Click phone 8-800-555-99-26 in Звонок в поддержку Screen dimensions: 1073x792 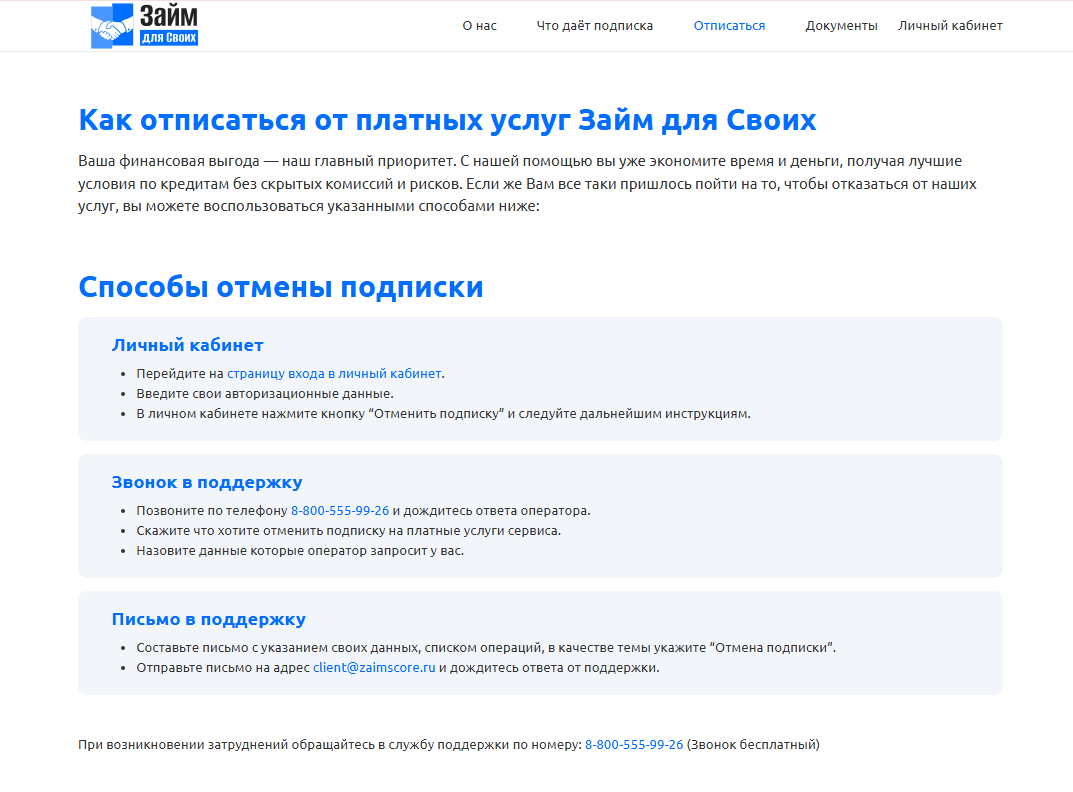[339, 511]
